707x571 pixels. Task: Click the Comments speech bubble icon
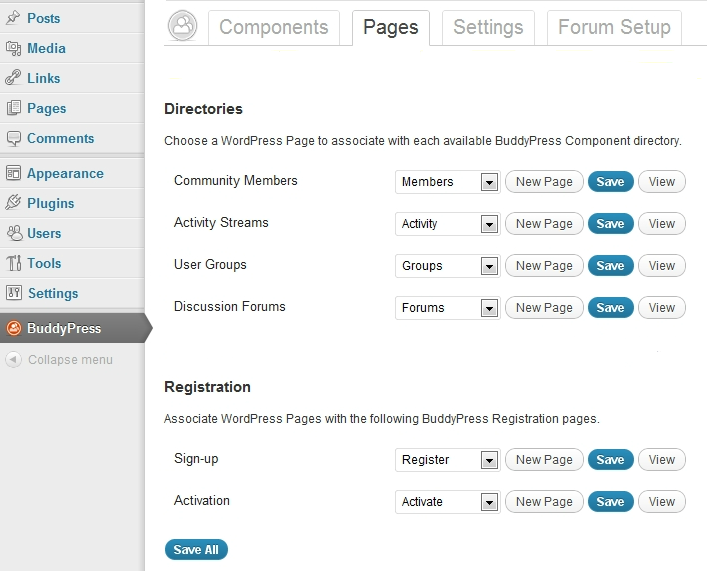(x=13, y=139)
